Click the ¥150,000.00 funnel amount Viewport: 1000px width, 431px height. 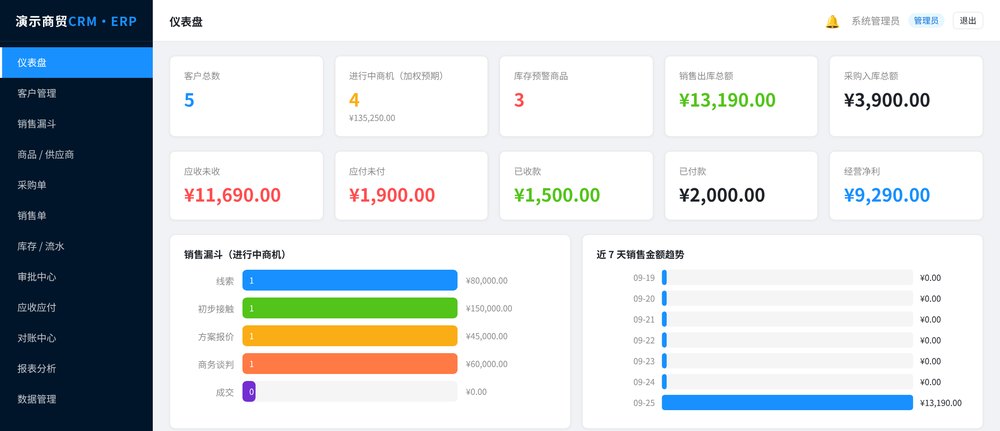[489, 308]
